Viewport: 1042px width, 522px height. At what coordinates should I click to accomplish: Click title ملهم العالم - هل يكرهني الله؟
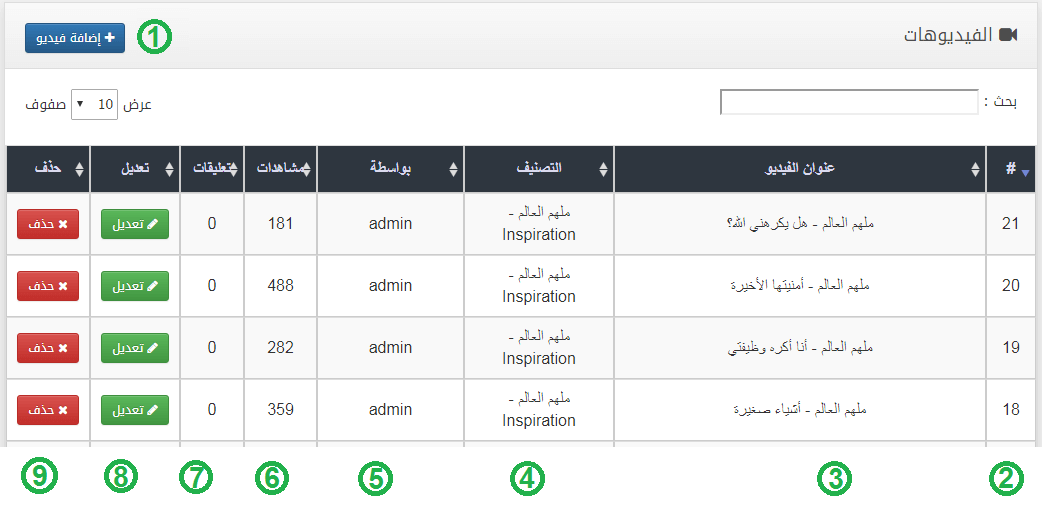(800, 224)
